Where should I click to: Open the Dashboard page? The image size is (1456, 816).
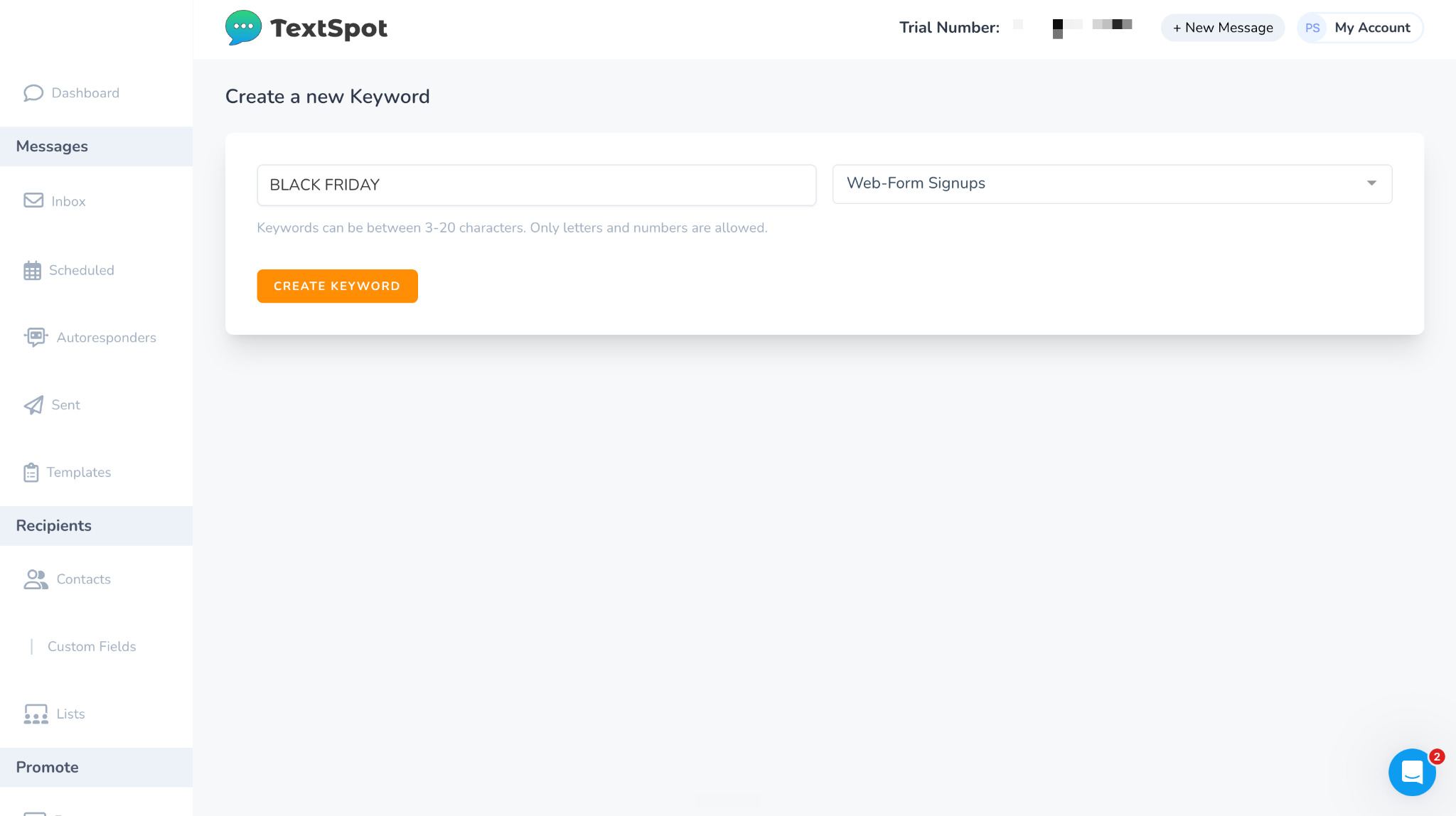point(85,93)
